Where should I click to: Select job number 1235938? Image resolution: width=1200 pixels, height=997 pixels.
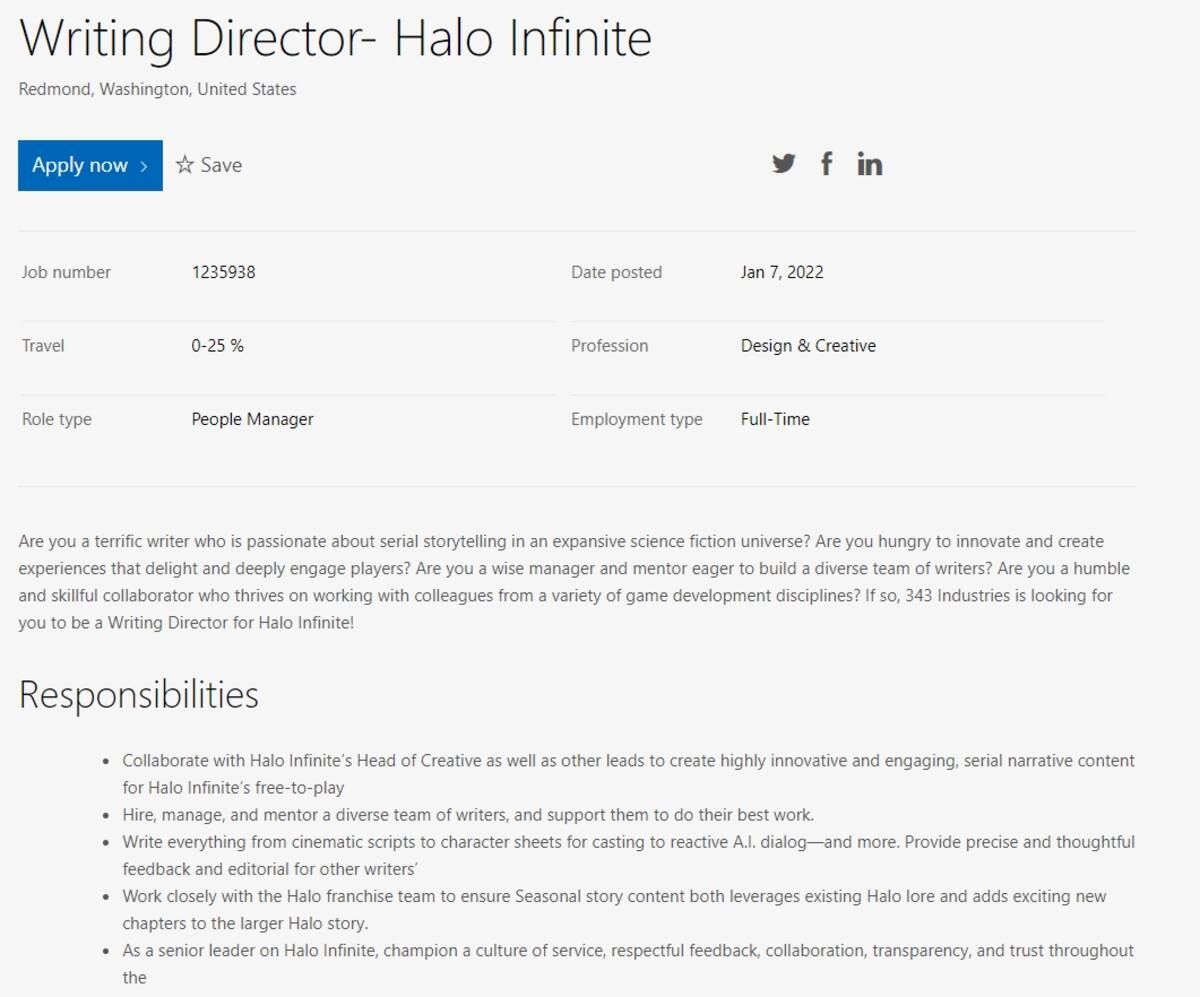(223, 272)
